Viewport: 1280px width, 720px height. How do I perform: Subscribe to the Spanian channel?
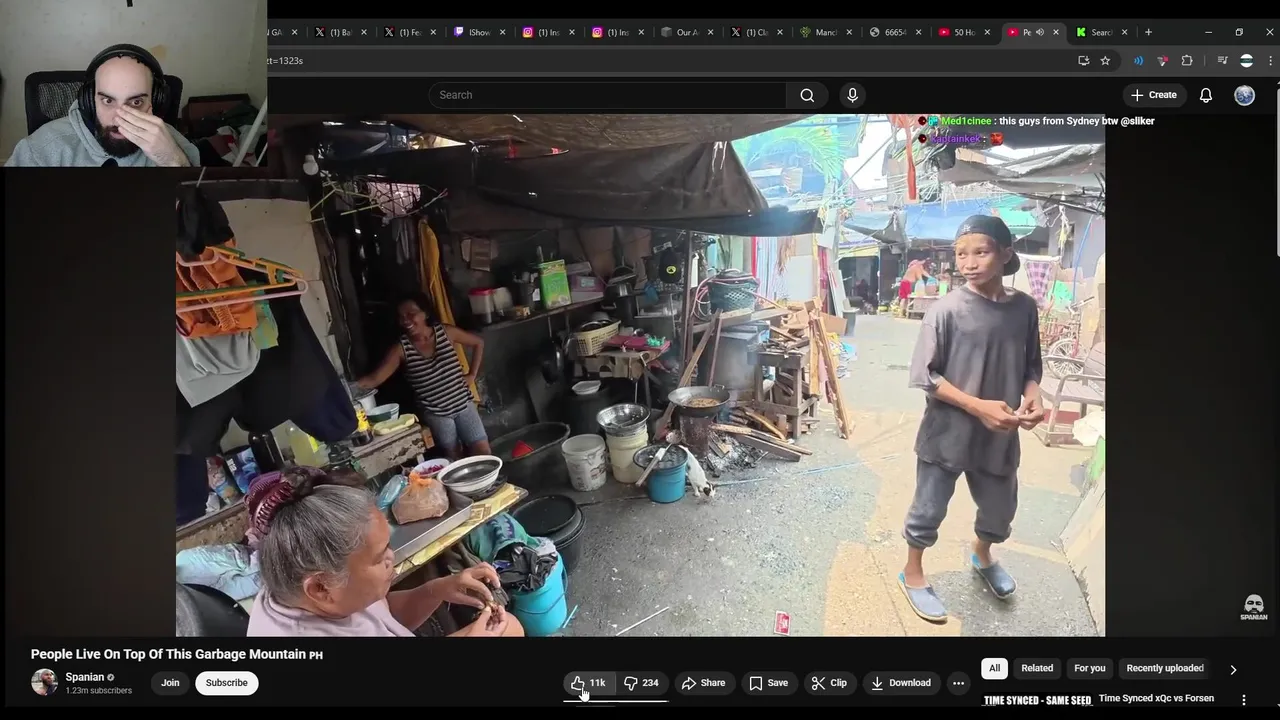click(x=226, y=683)
